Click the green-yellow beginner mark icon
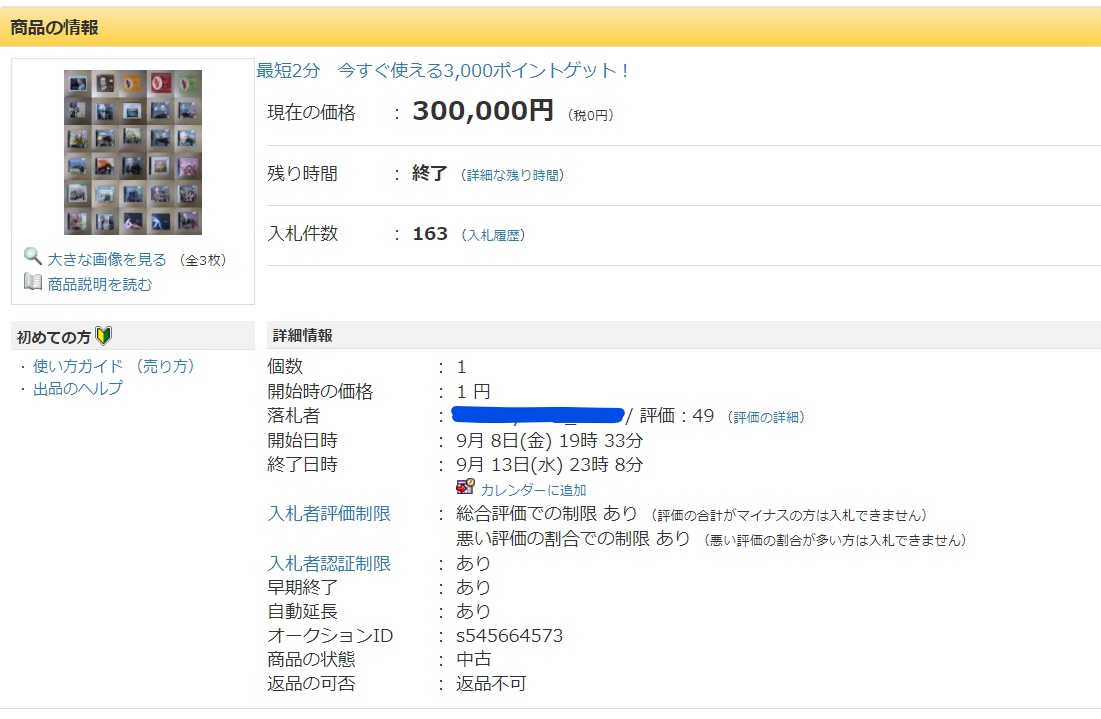Image resolution: width=1101 pixels, height=719 pixels. click(104, 336)
